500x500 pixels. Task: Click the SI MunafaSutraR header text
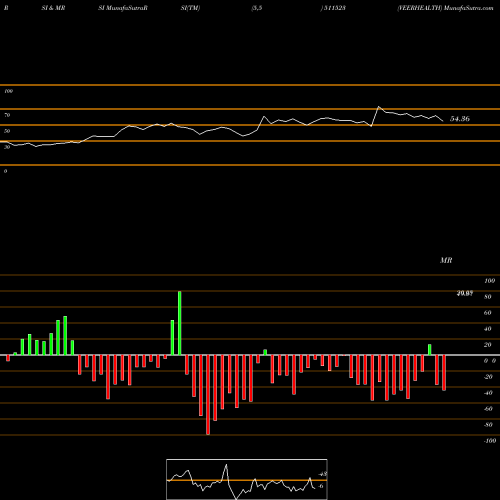pyautogui.click(x=123, y=8)
